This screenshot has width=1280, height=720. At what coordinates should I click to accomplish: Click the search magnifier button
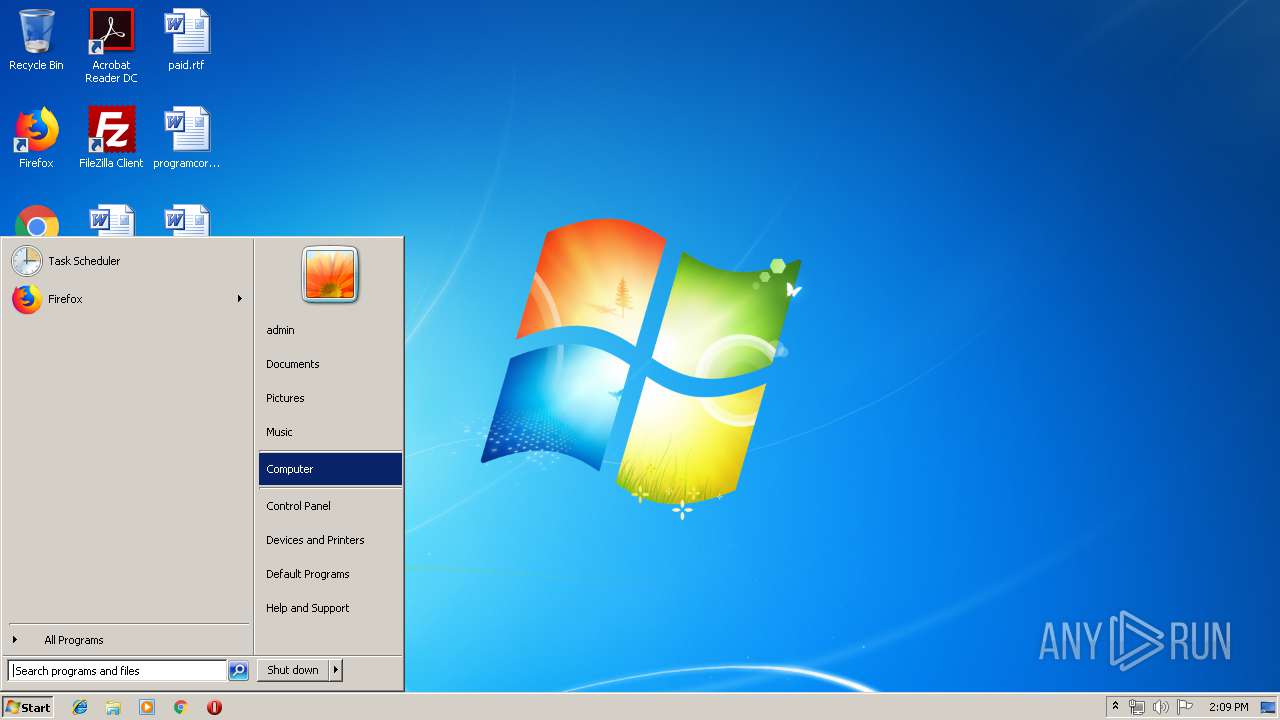pos(238,671)
